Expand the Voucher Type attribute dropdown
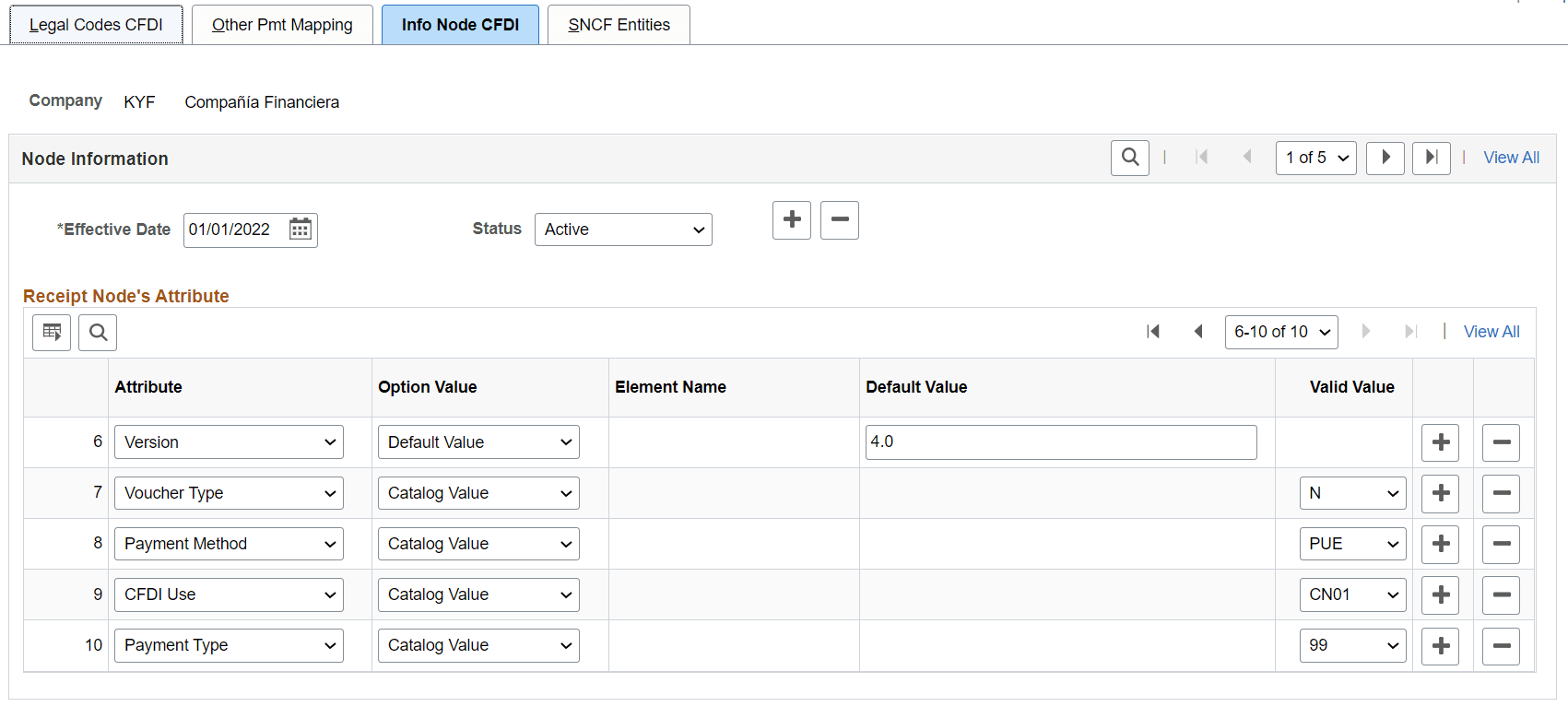The image size is (1568, 718). pyautogui.click(x=229, y=493)
